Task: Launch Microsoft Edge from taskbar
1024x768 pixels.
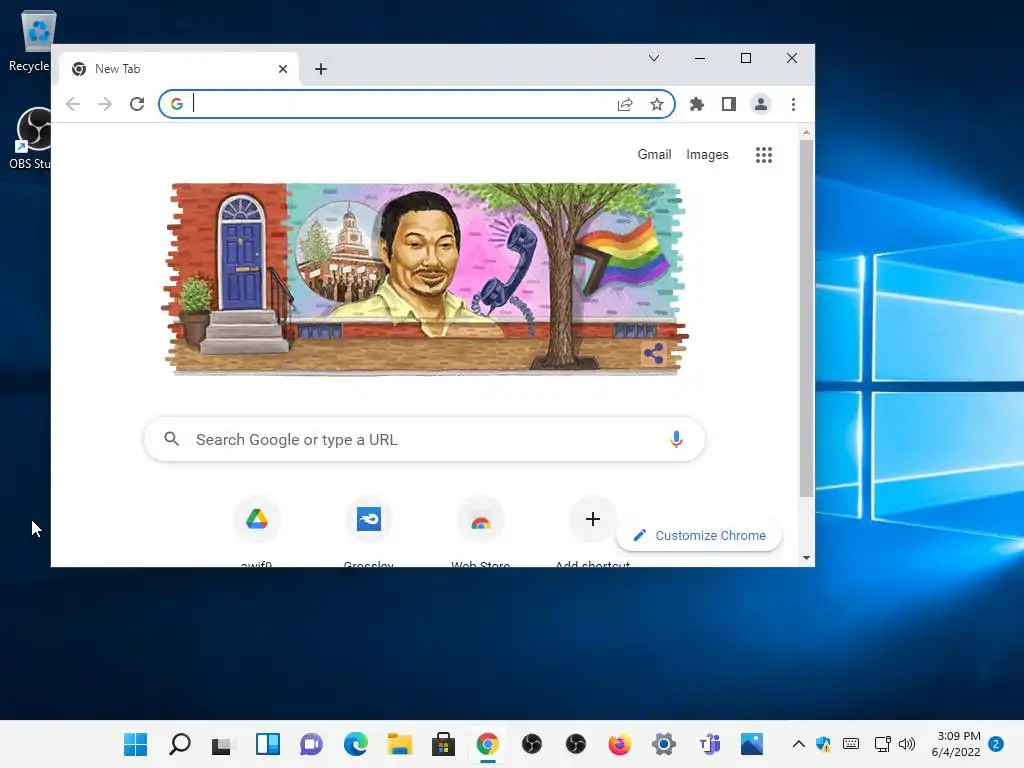Action: [x=356, y=744]
